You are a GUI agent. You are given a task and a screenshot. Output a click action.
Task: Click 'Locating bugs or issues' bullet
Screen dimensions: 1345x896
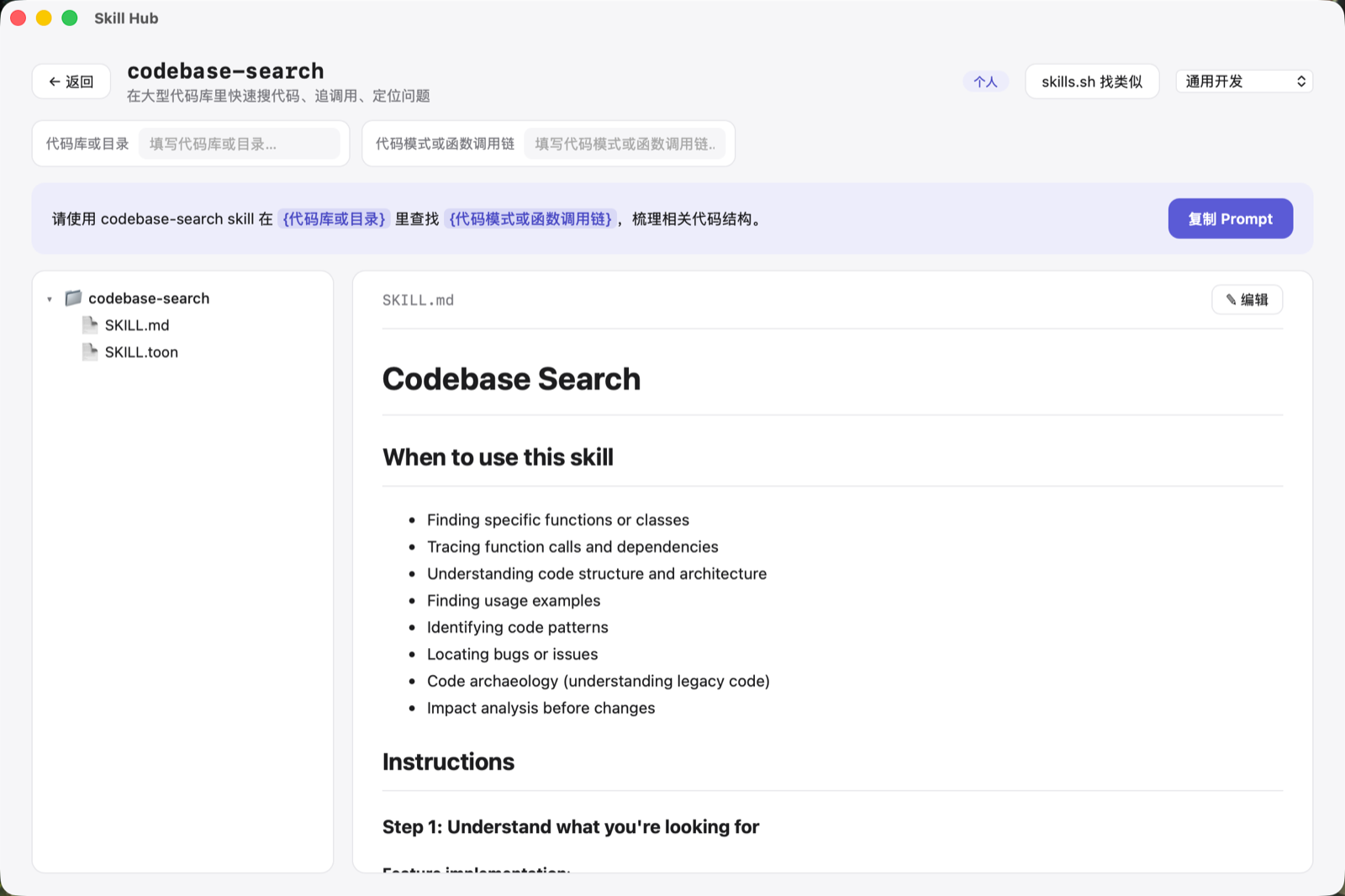pos(513,655)
